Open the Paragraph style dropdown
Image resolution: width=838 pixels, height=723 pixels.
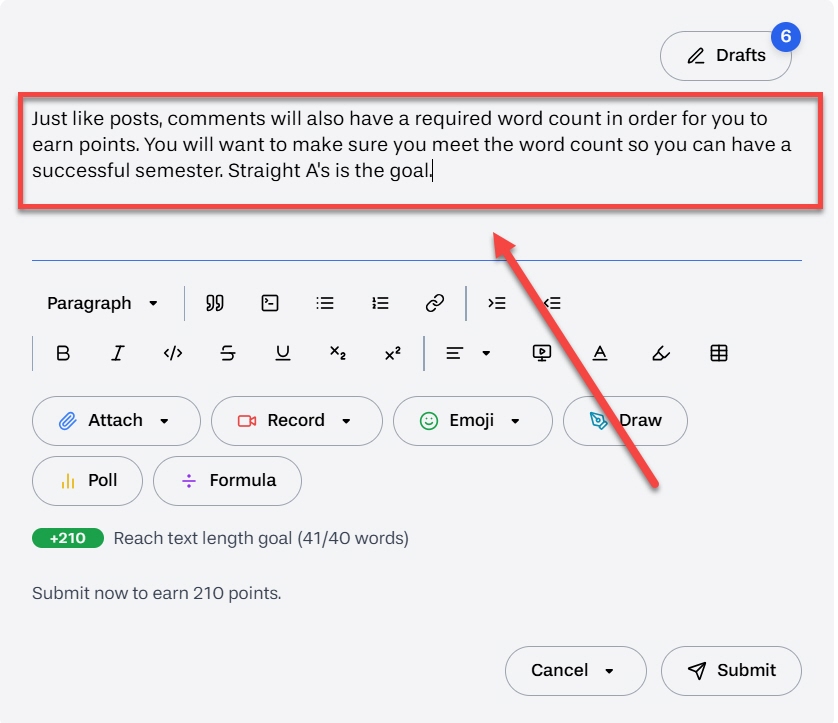point(102,303)
